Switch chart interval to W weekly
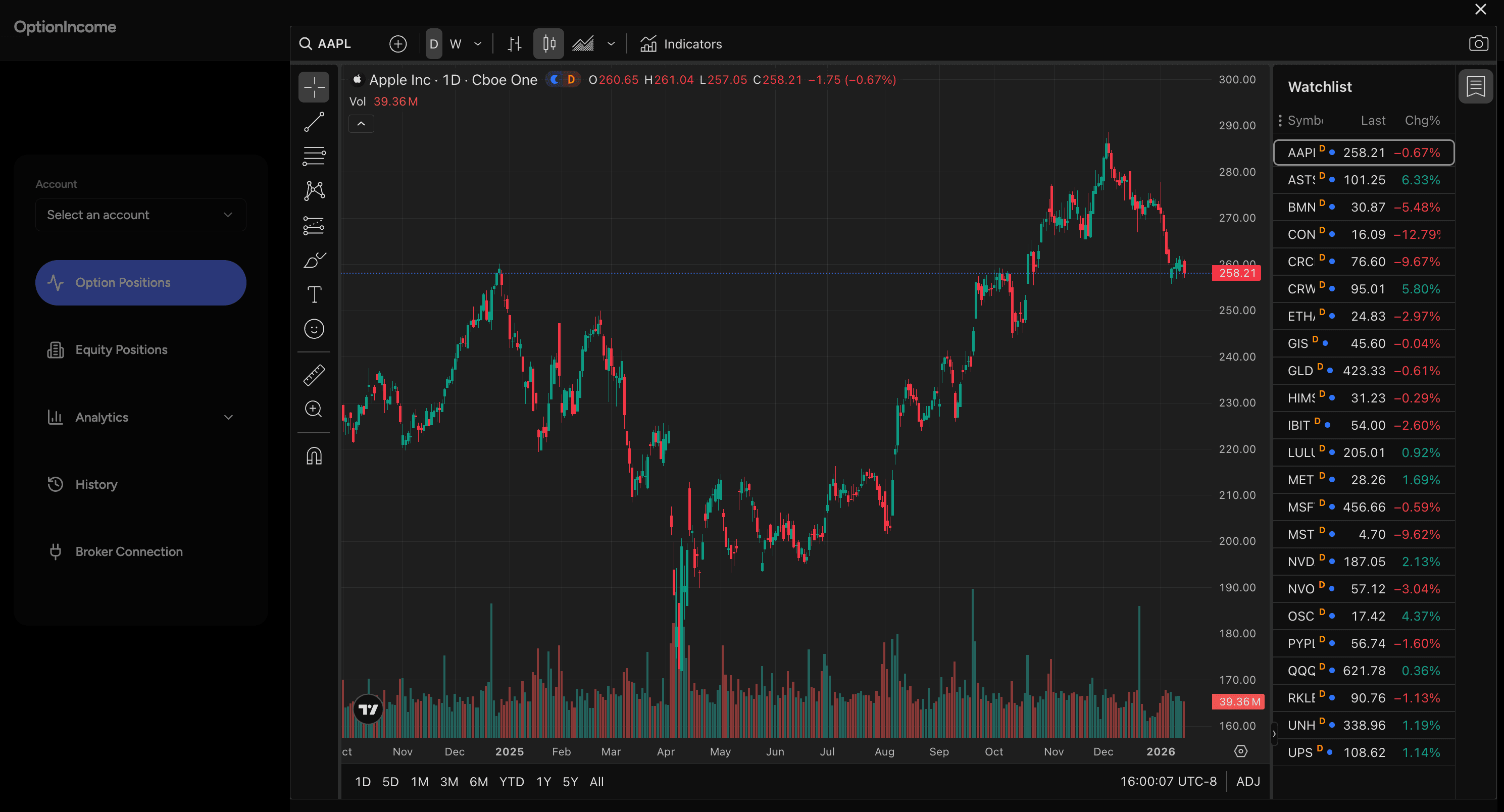 [x=456, y=43]
